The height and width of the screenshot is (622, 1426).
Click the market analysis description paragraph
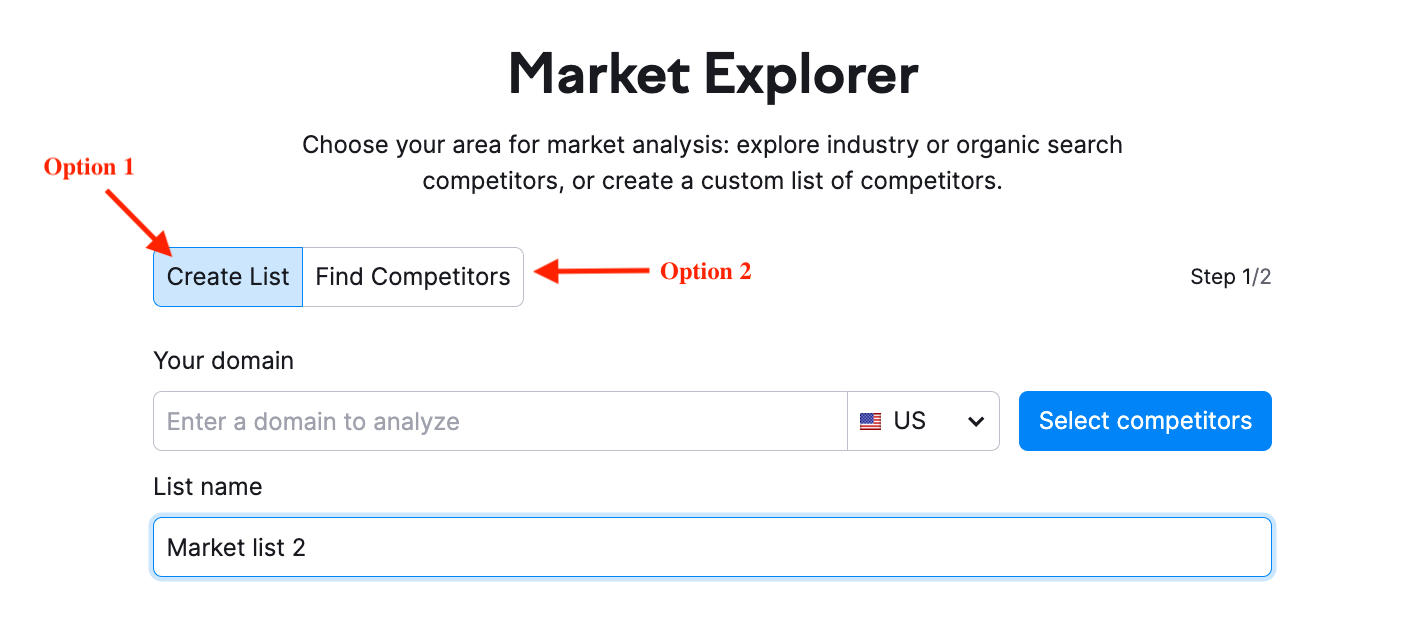(x=712, y=163)
